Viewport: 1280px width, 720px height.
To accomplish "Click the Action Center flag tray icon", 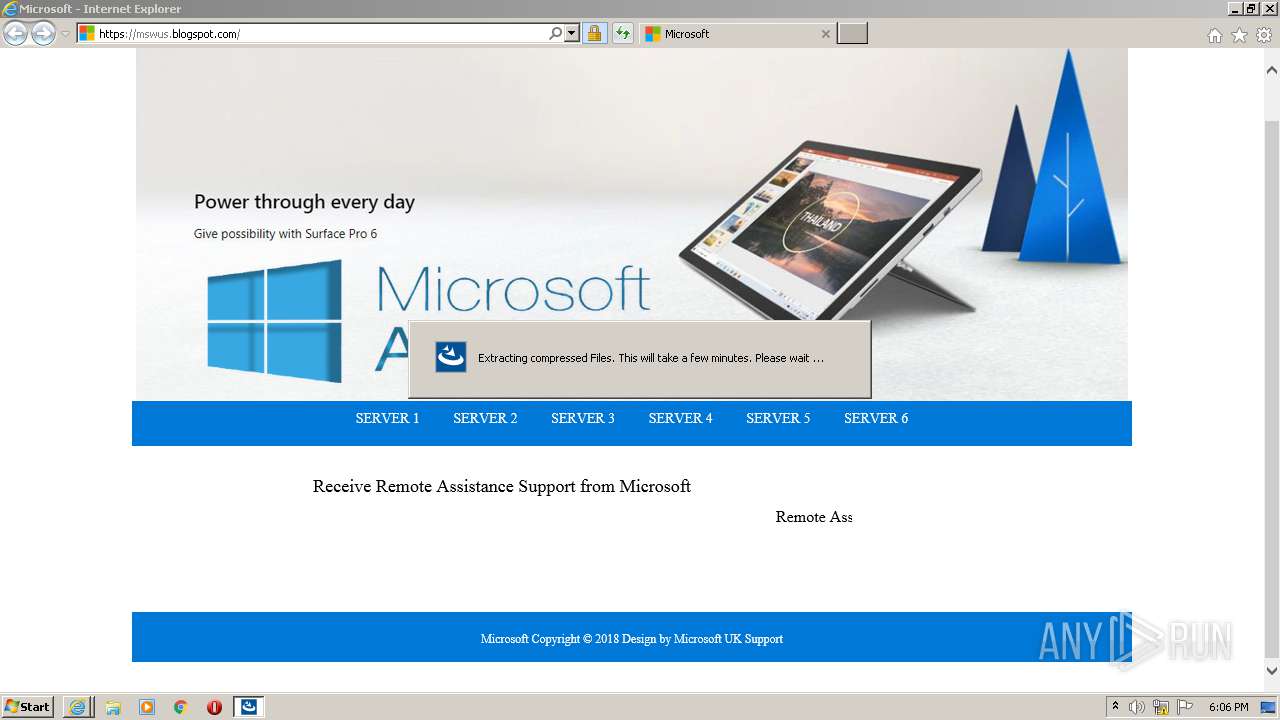I will tap(1185, 707).
